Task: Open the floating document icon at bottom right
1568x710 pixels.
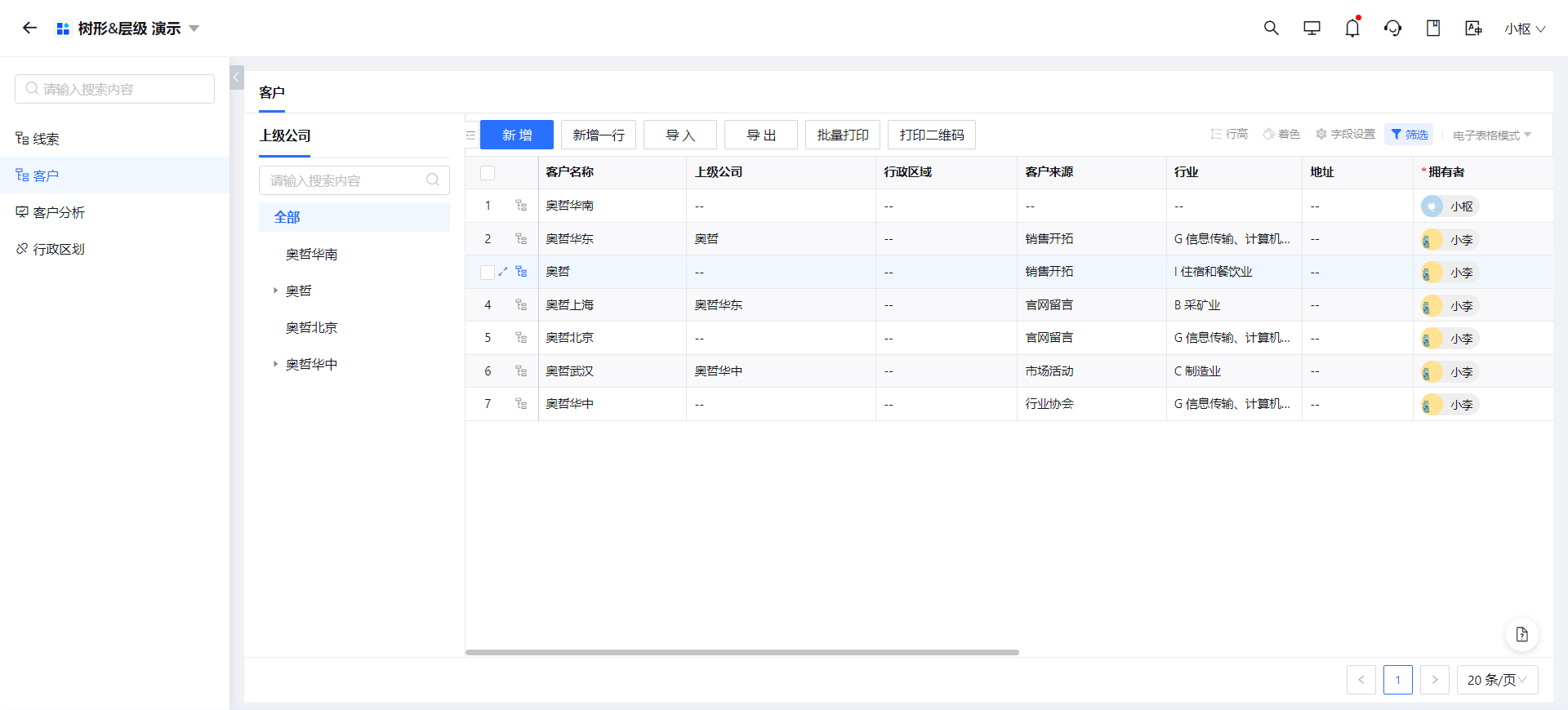Action: [1521, 634]
